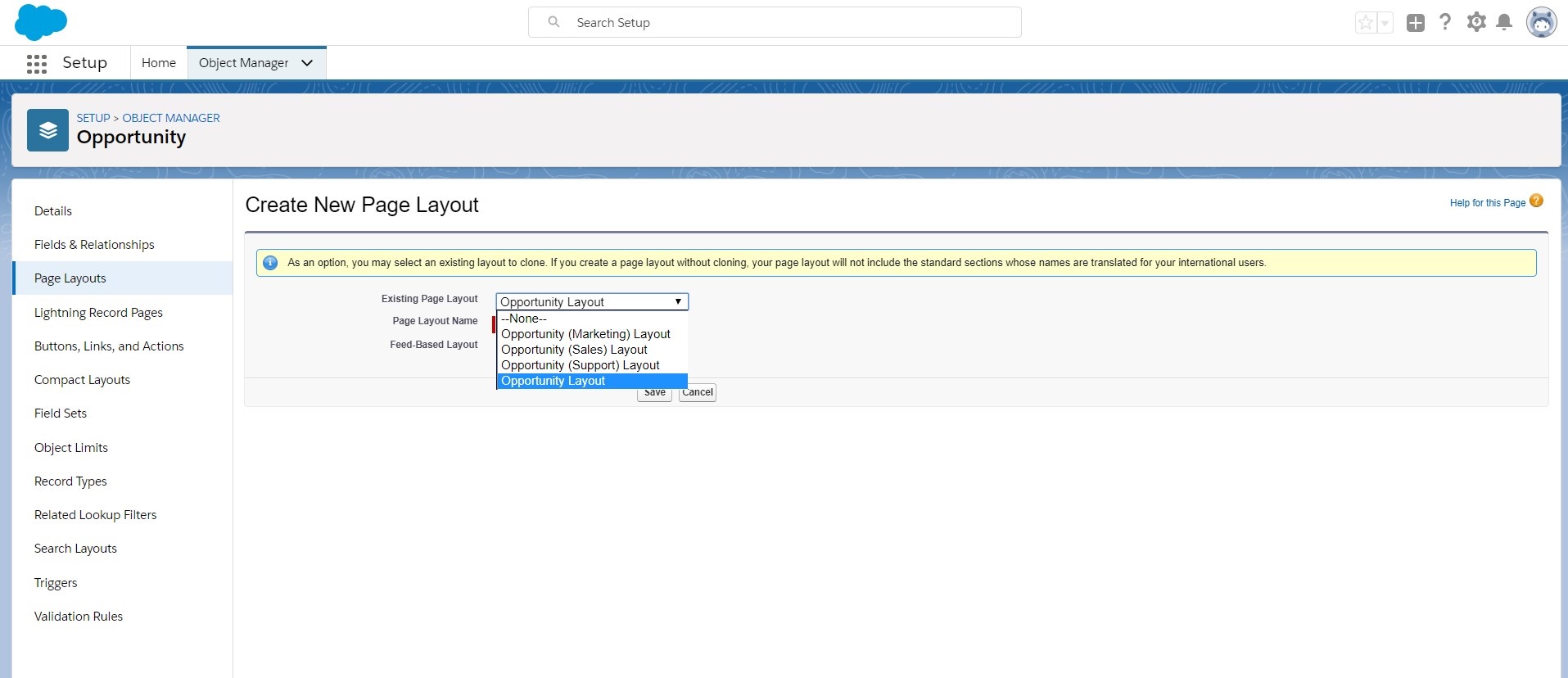Choose Opportunity (Support) Layout option
Screen dimensions: 1568x678
tap(592, 365)
